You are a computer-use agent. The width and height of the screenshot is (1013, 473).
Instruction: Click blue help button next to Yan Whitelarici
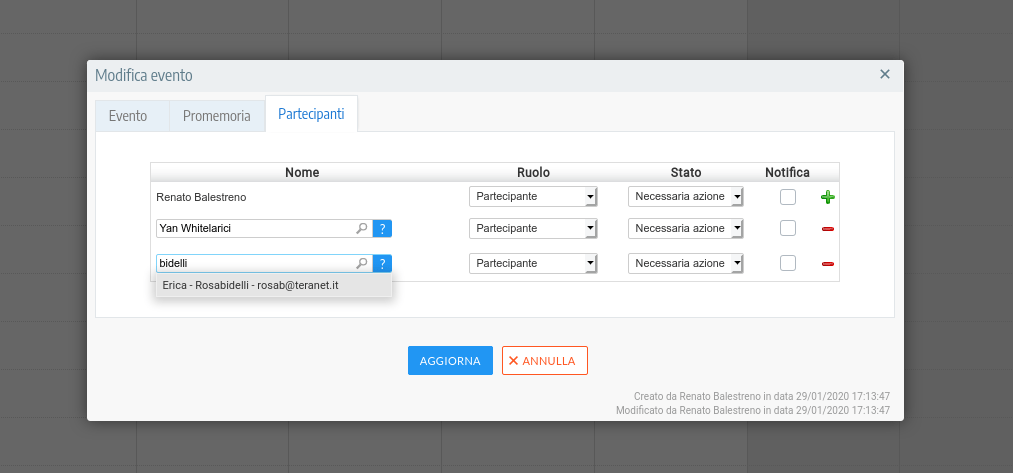click(x=382, y=229)
